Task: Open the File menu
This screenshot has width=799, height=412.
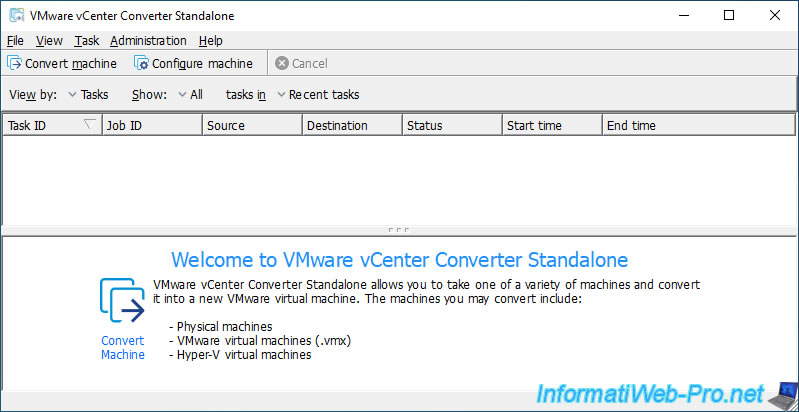Action: pos(14,40)
